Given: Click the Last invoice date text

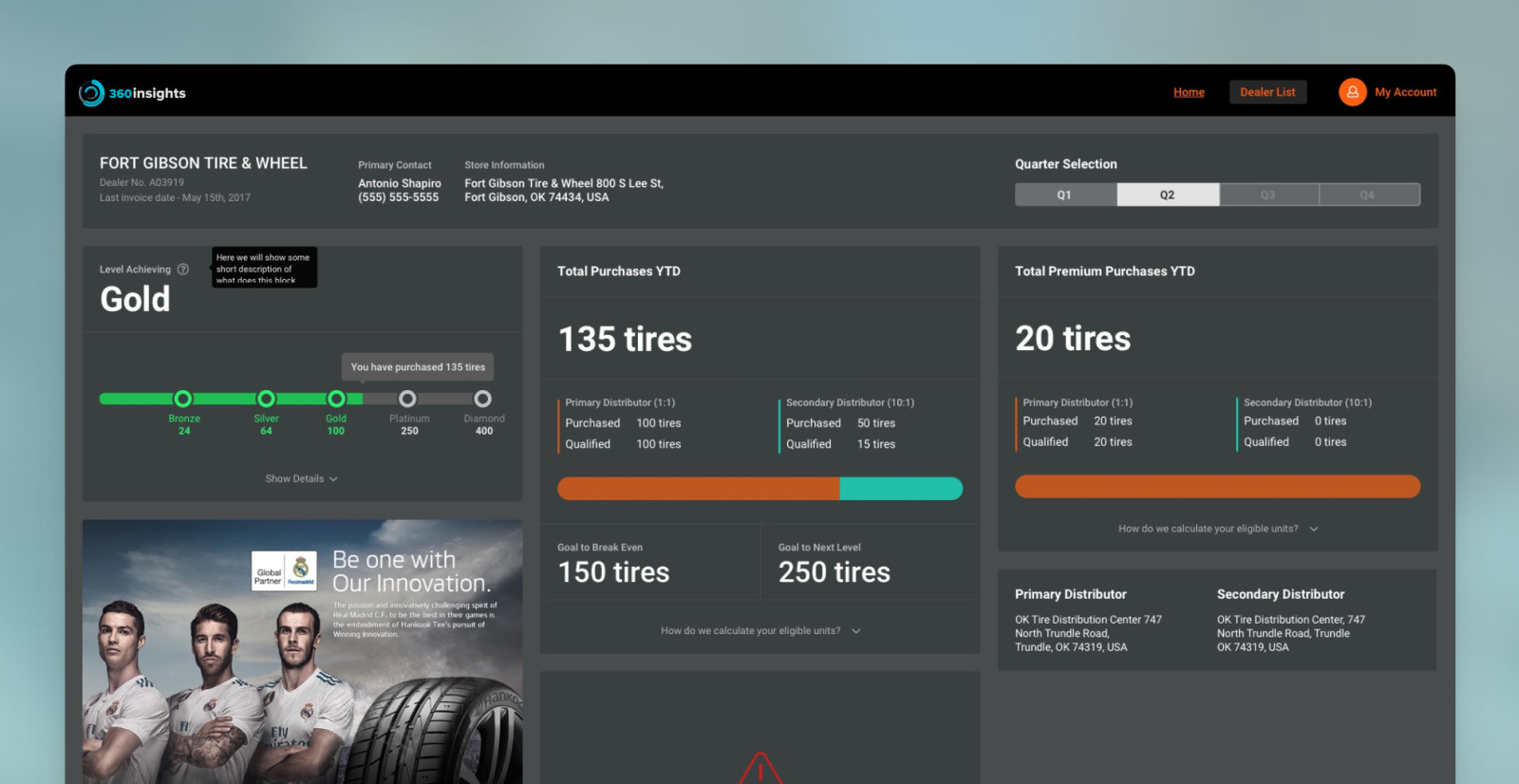Looking at the screenshot, I should click(175, 197).
